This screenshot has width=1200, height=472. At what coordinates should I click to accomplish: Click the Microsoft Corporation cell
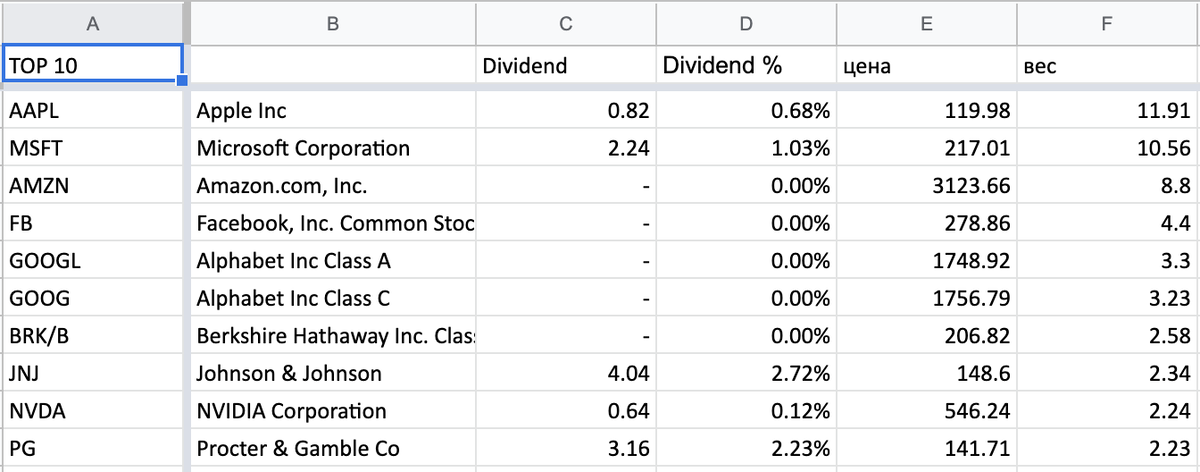(332, 148)
